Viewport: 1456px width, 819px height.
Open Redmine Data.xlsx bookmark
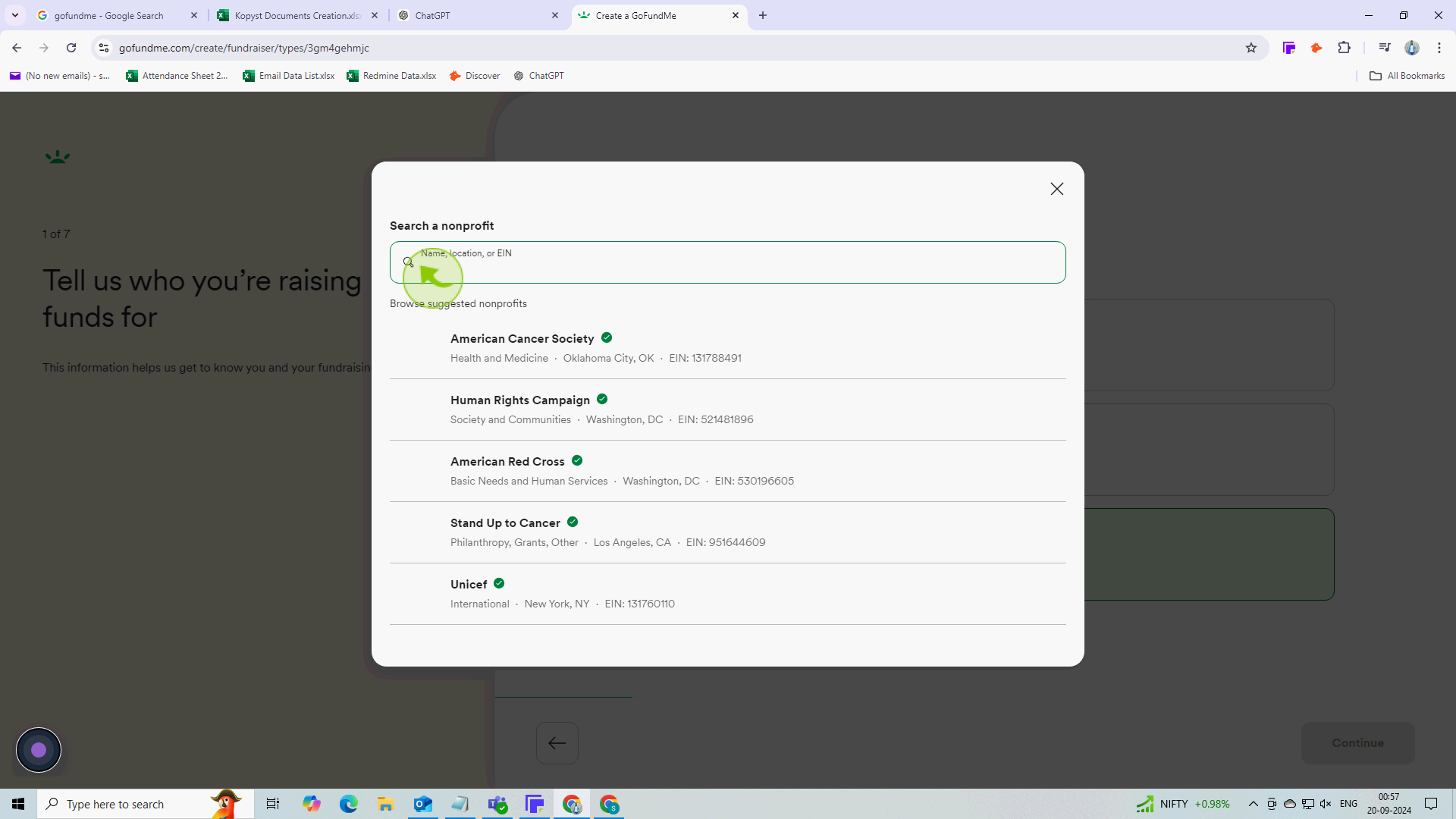[392, 76]
